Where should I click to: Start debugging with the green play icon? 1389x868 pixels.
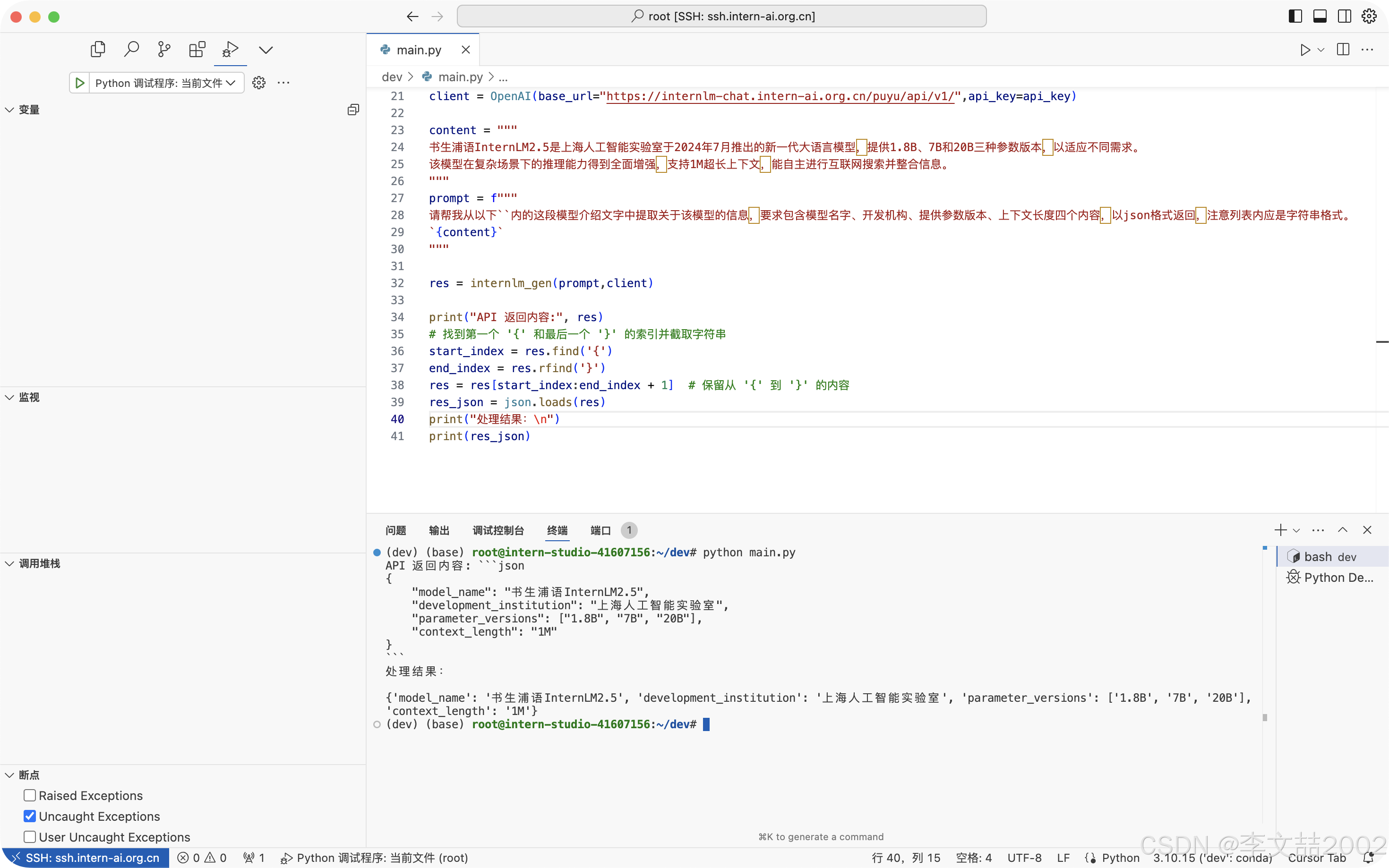pyautogui.click(x=80, y=83)
